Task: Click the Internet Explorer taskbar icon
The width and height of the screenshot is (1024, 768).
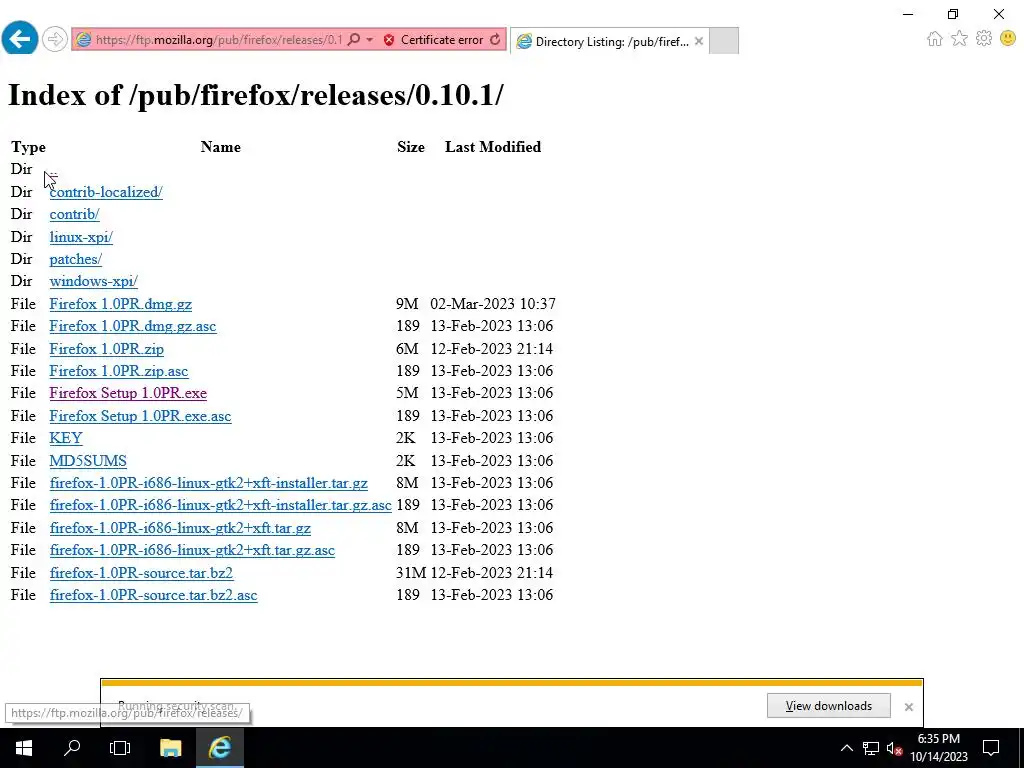Action: [220, 748]
